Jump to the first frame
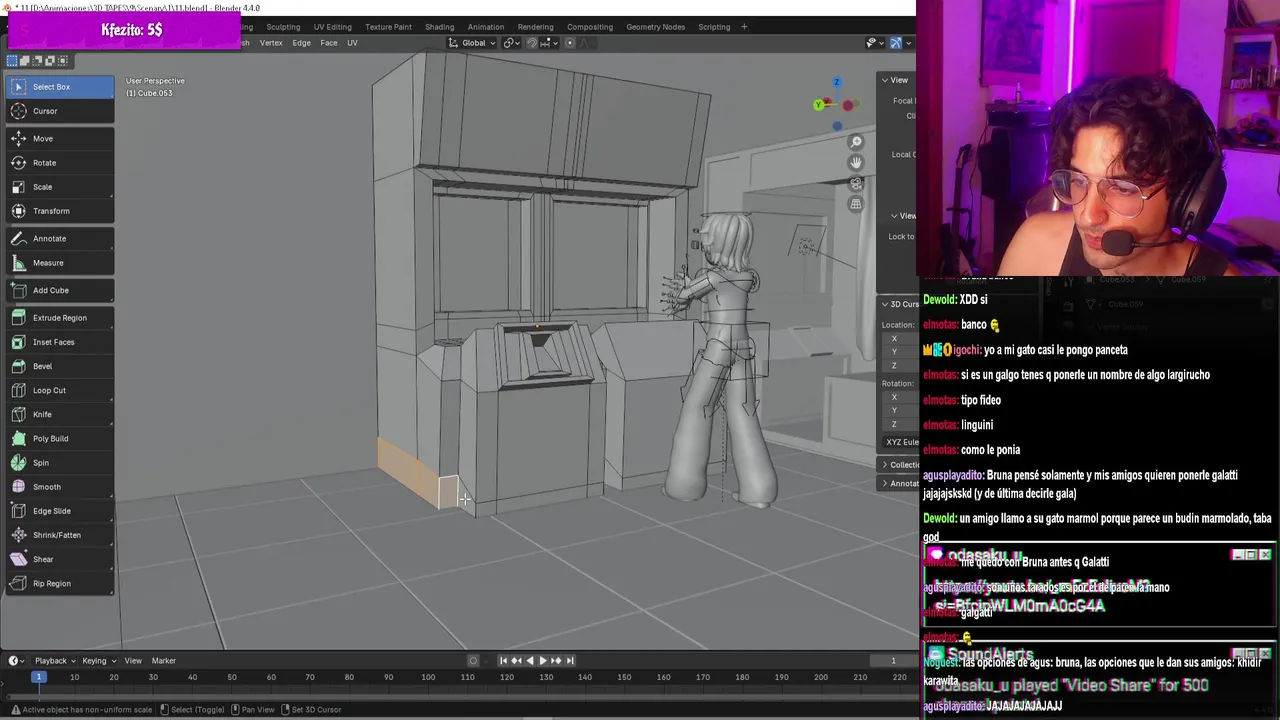This screenshot has width=1280, height=720. 503,660
